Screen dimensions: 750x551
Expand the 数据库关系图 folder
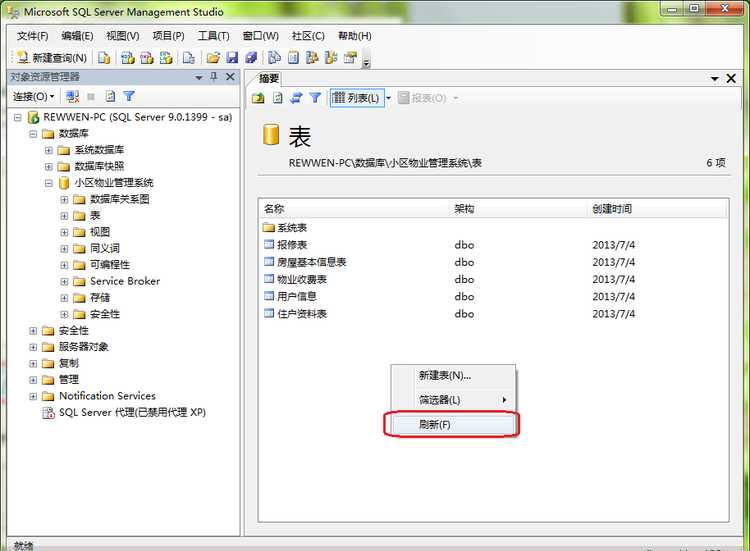64,199
